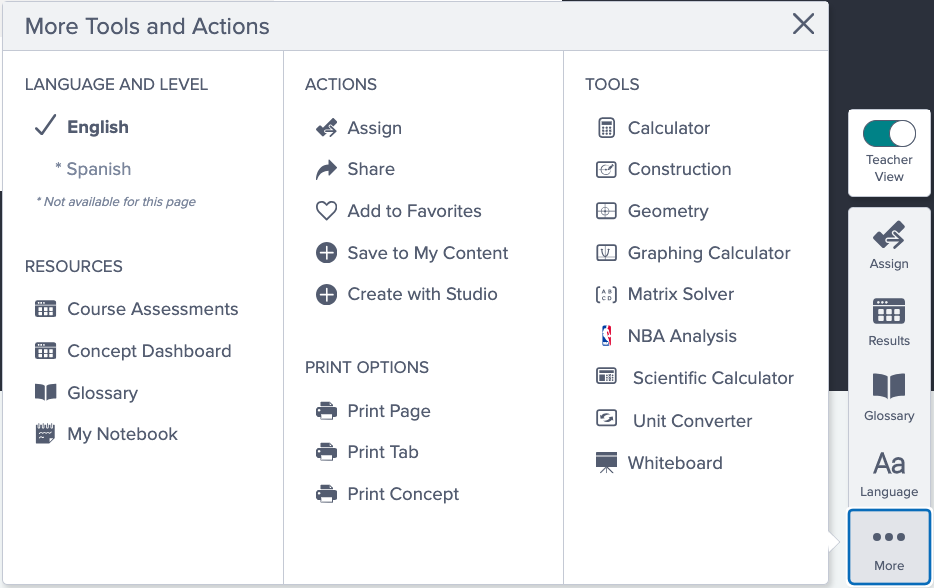This screenshot has width=934, height=588.
Task: Open the Language Aa sidebar menu
Action: [889, 475]
